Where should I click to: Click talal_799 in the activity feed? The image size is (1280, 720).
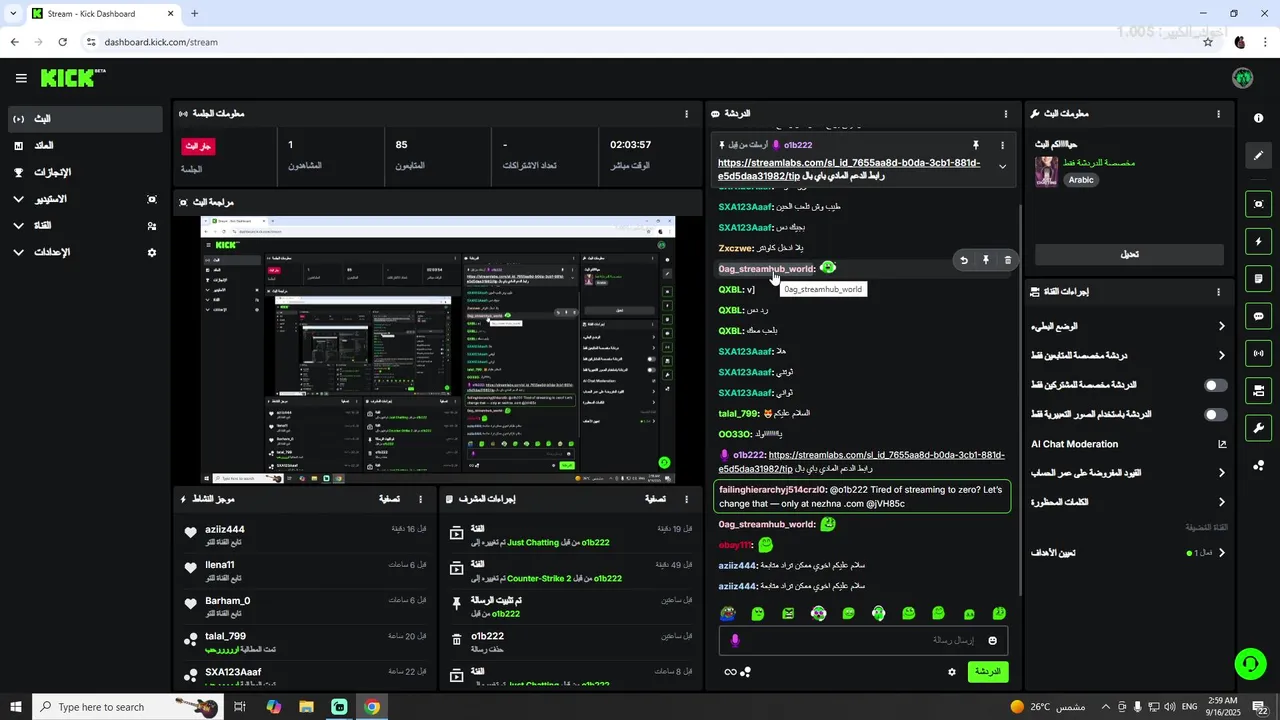[x=225, y=636]
